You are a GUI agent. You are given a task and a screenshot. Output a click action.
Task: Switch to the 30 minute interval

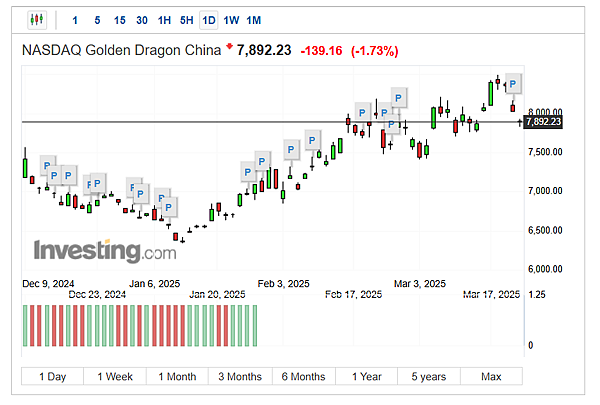[x=142, y=20]
